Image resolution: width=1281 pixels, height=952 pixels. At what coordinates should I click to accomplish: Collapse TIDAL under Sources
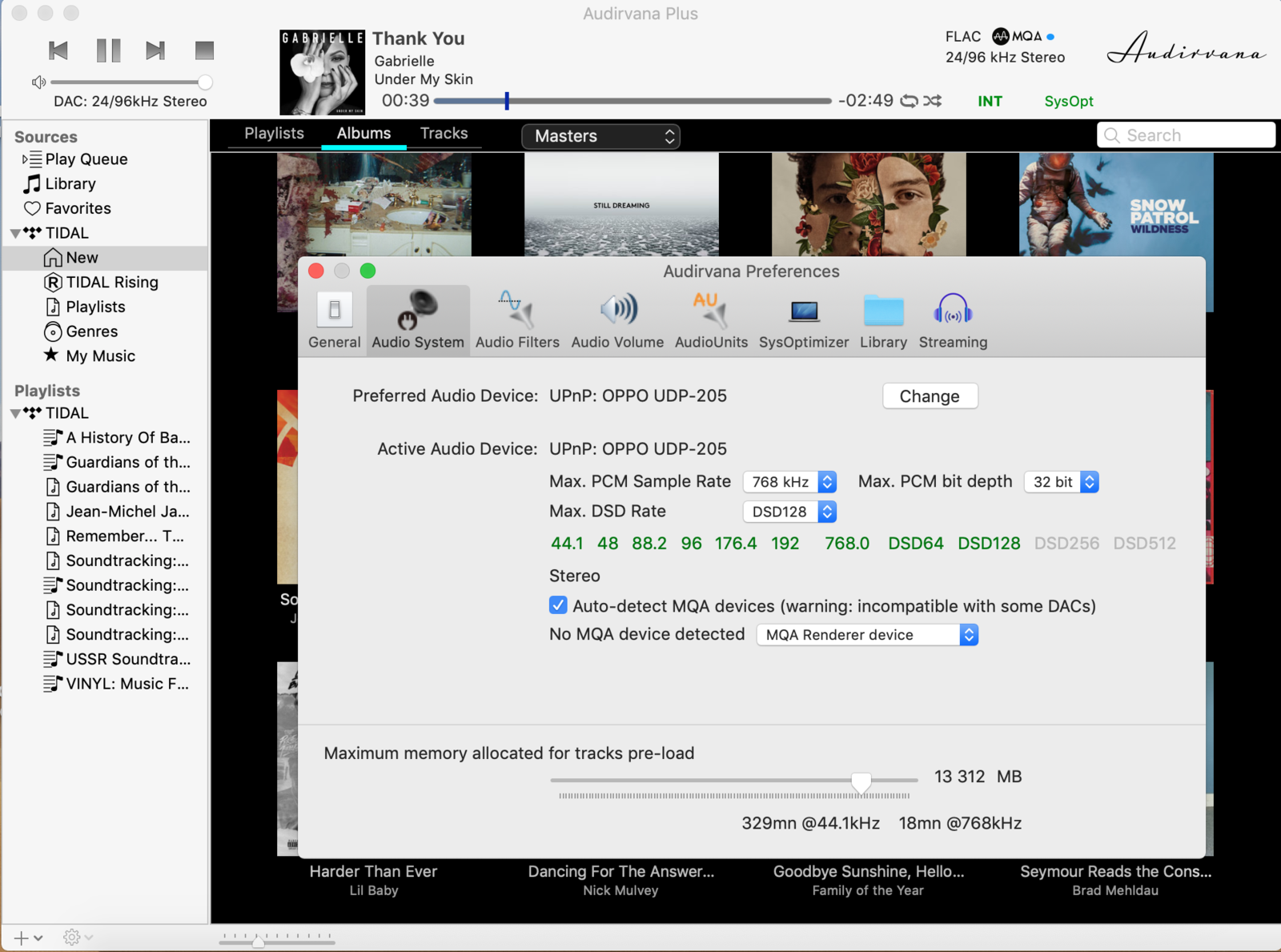click(15, 234)
